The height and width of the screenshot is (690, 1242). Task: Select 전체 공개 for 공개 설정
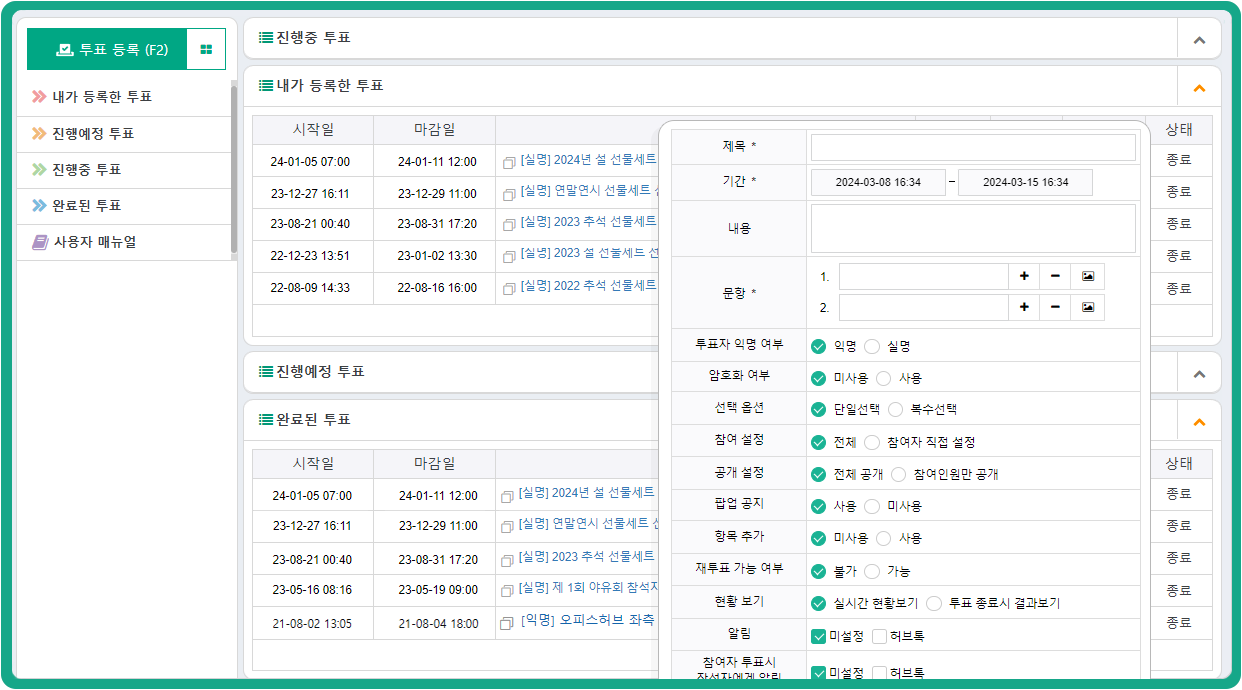tap(819, 474)
